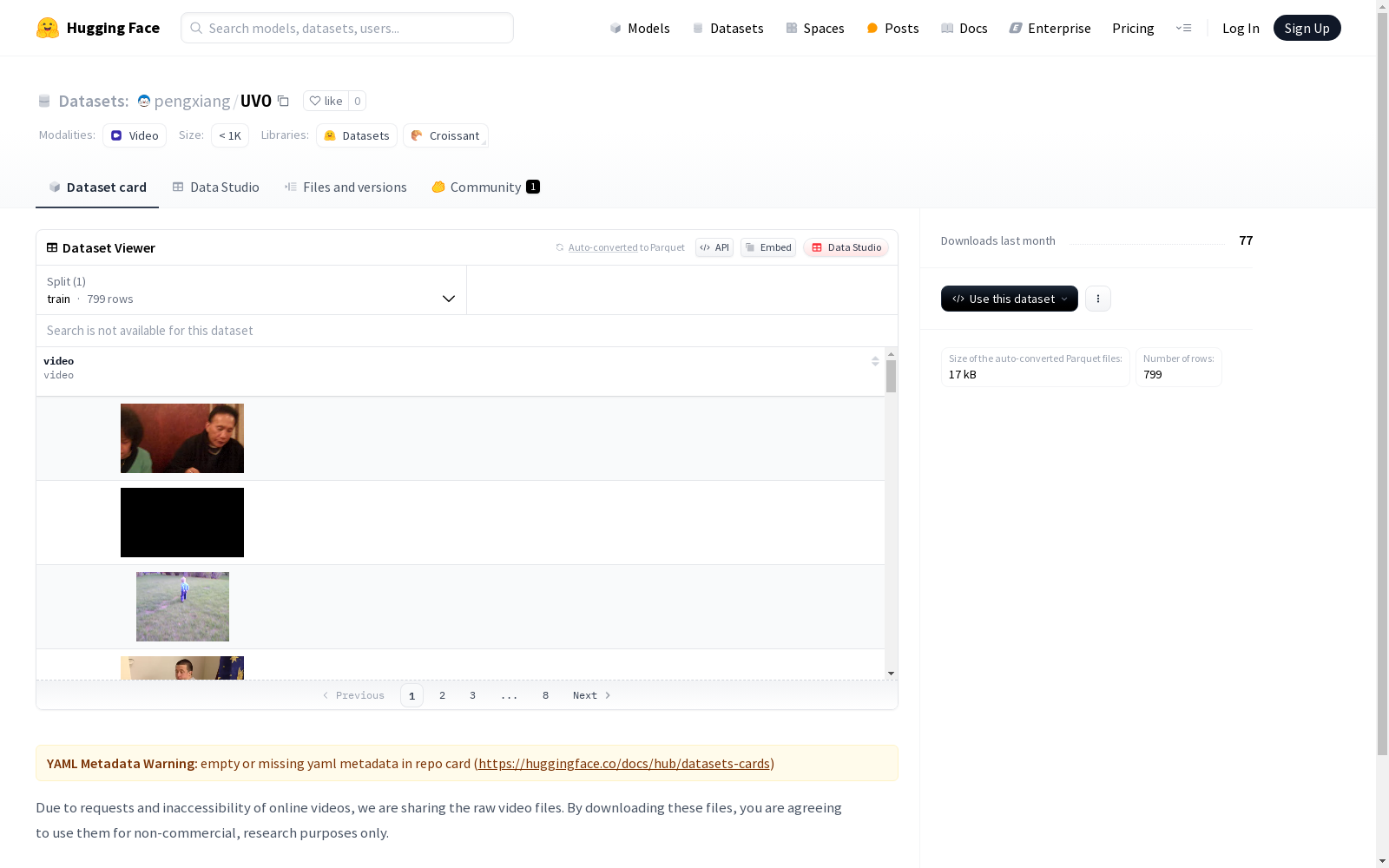
Task: Select the Log In link
Action: coord(1241,28)
